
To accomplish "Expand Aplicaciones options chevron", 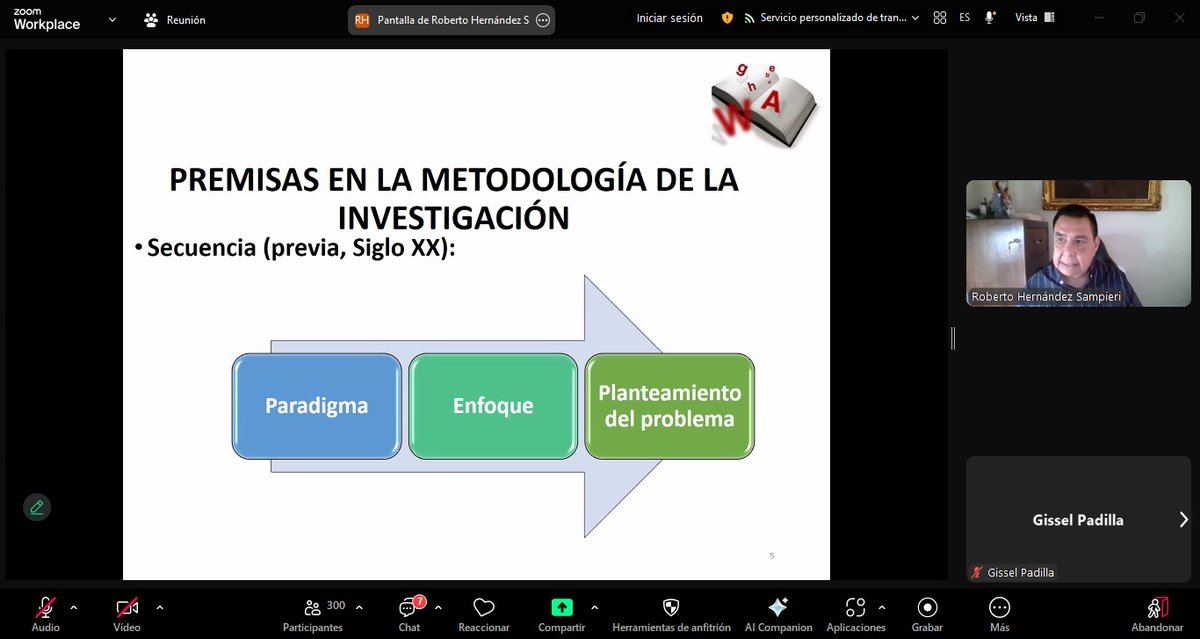I will point(881,607).
